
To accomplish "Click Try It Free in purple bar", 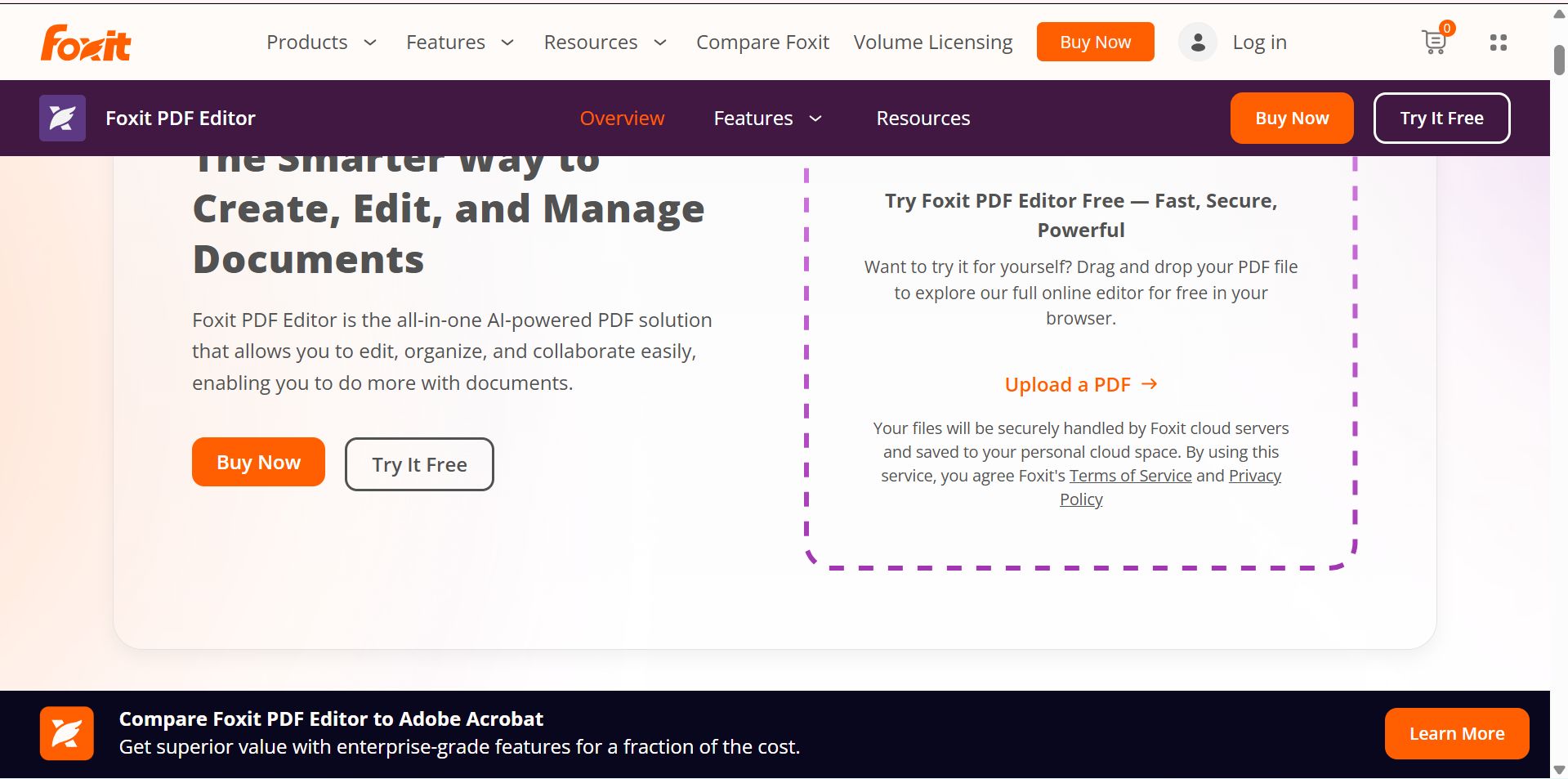I will click(1442, 118).
